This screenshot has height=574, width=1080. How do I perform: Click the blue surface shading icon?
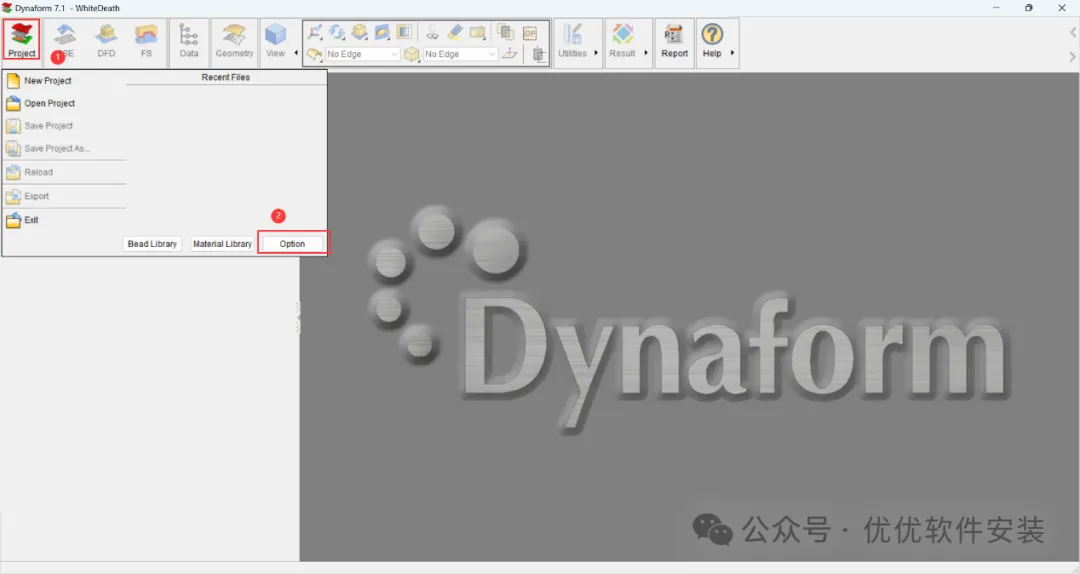382,32
